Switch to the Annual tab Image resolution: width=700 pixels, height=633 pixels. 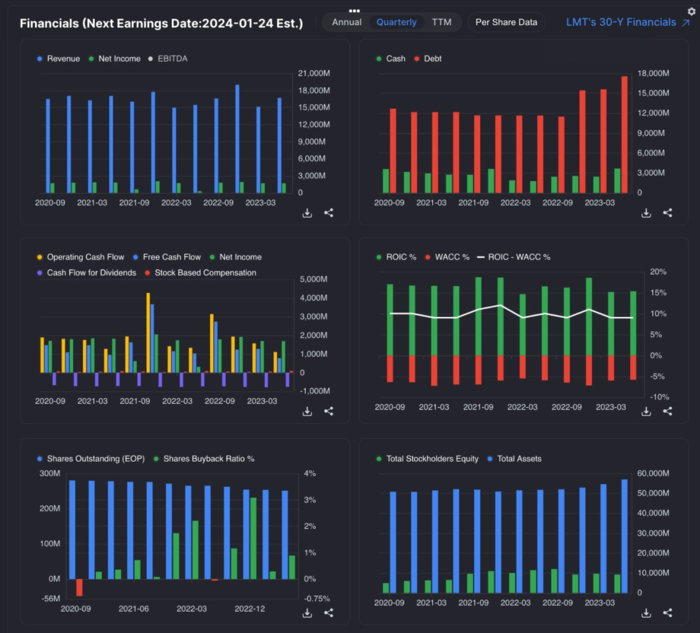click(347, 21)
